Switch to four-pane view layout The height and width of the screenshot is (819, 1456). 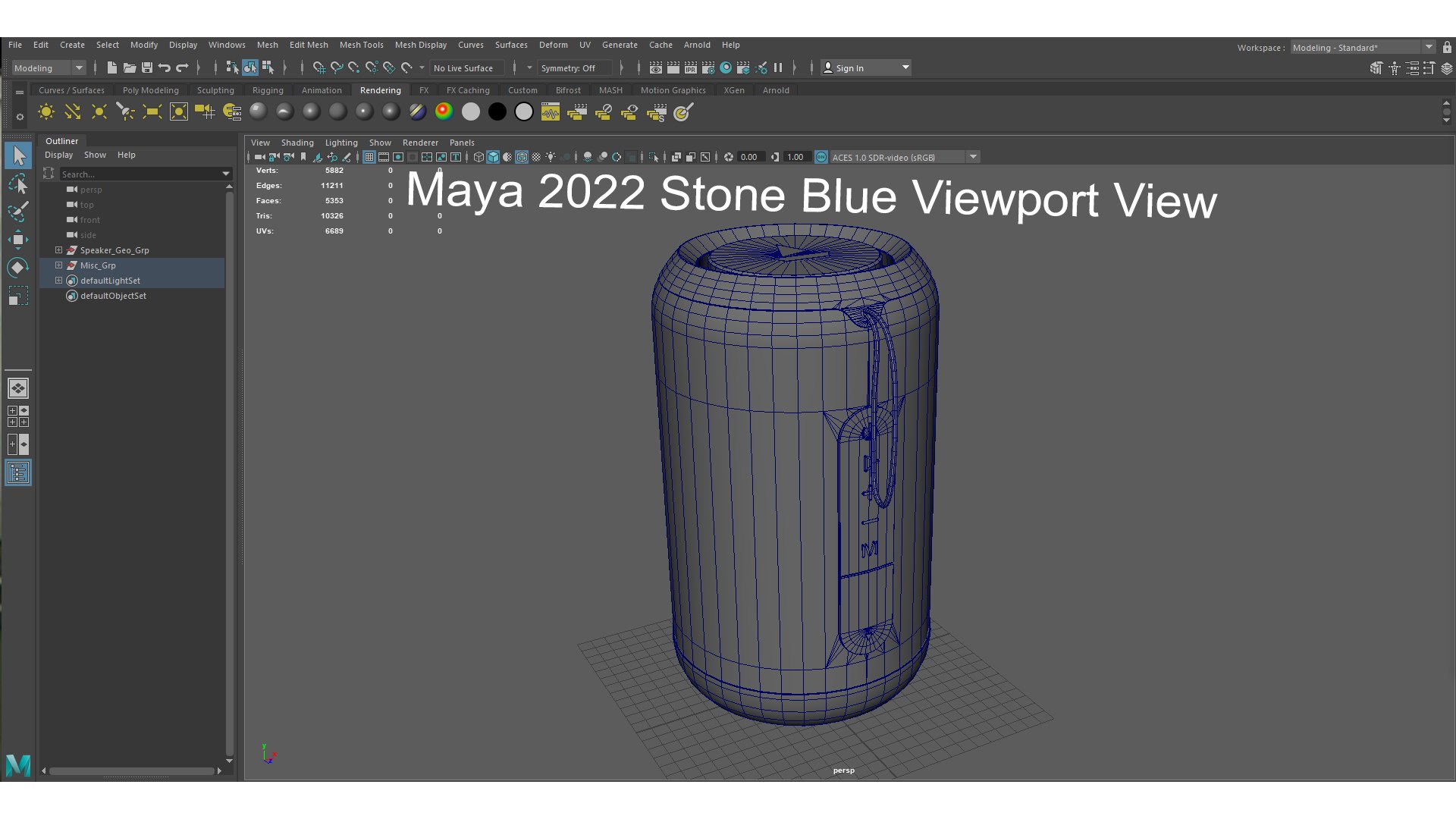coord(18,416)
